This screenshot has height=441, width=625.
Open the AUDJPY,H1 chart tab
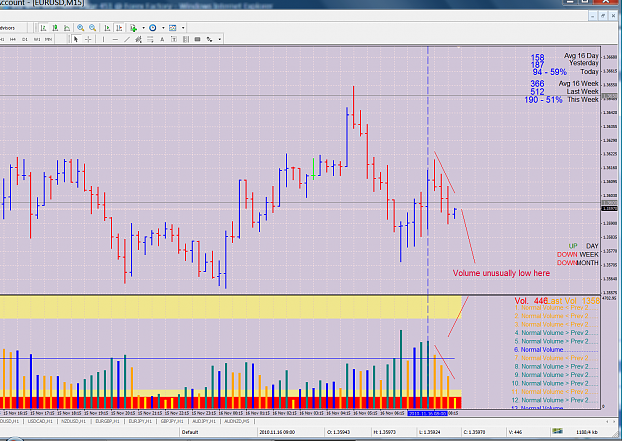pos(204,421)
